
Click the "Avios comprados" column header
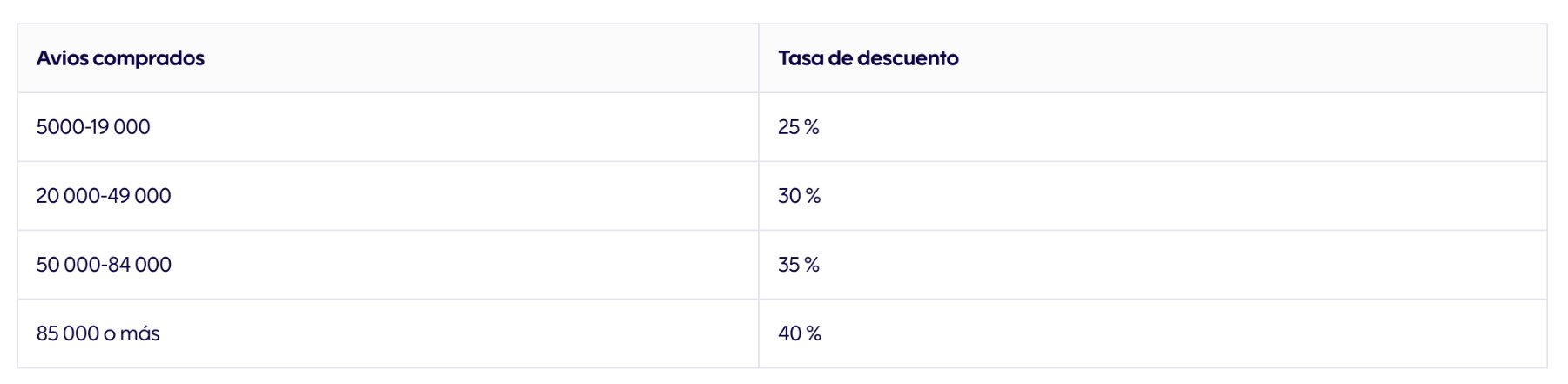point(120,58)
